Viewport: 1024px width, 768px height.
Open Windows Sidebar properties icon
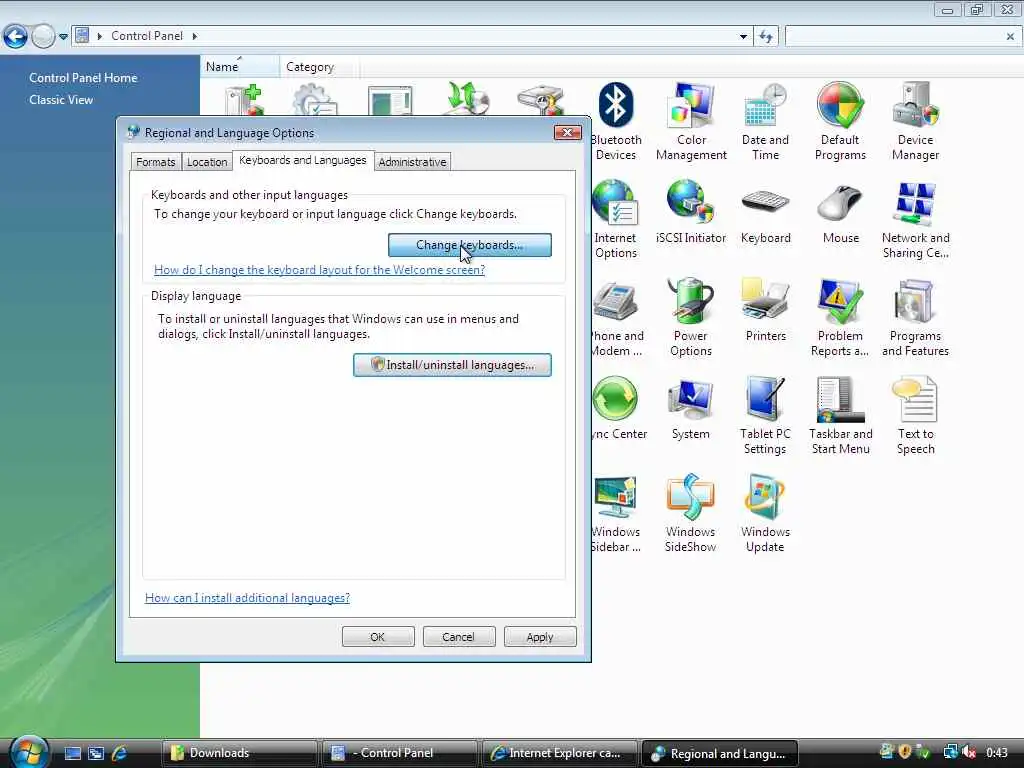(616, 513)
